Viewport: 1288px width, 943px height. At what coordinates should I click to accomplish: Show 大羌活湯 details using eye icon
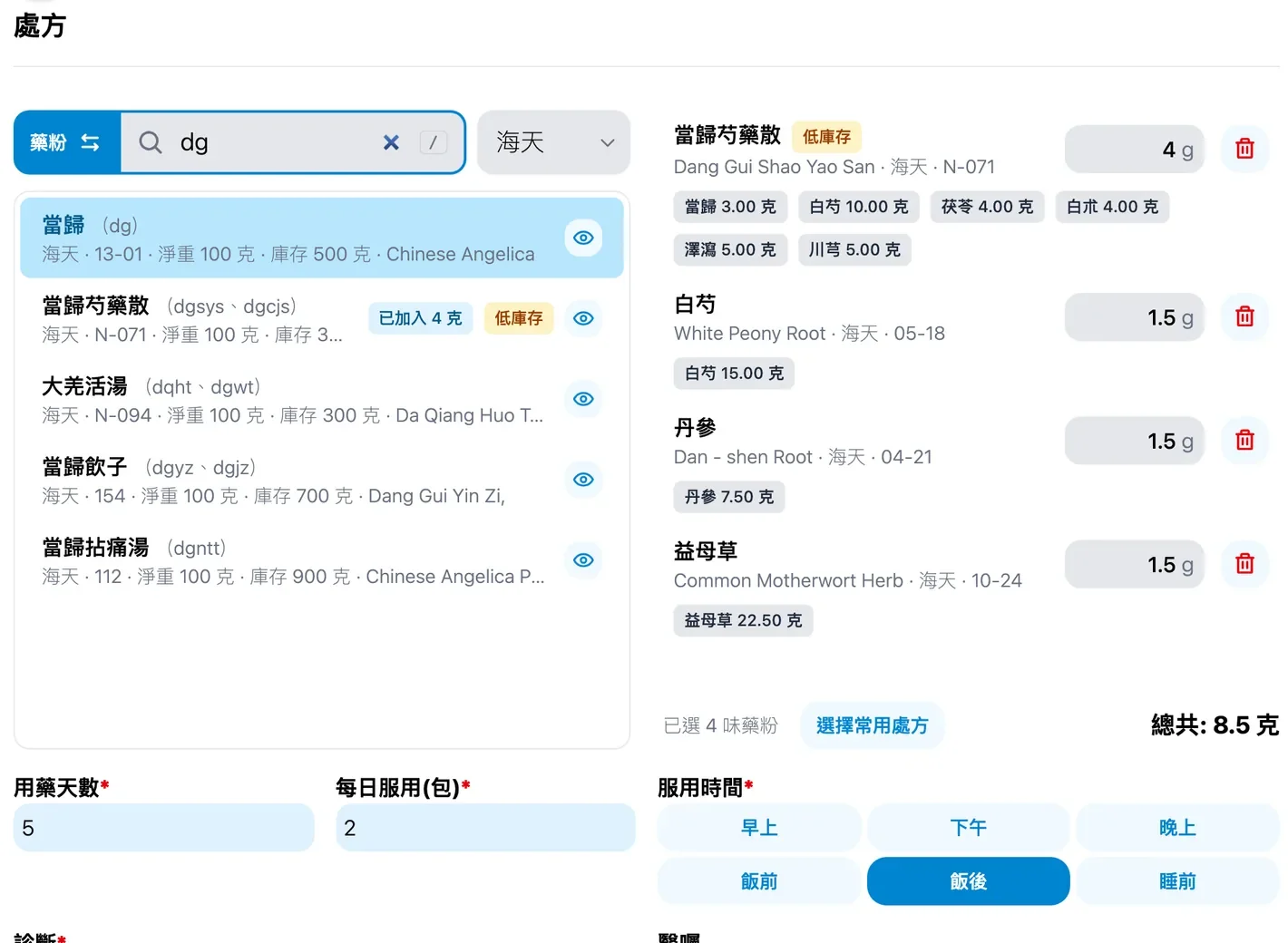click(x=583, y=399)
